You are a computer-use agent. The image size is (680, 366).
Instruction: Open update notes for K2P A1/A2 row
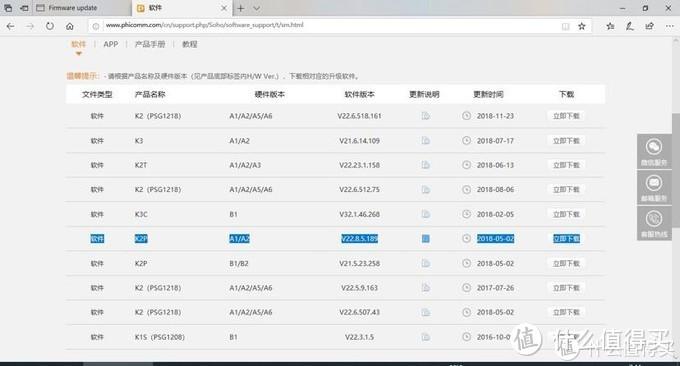pos(425,239)
